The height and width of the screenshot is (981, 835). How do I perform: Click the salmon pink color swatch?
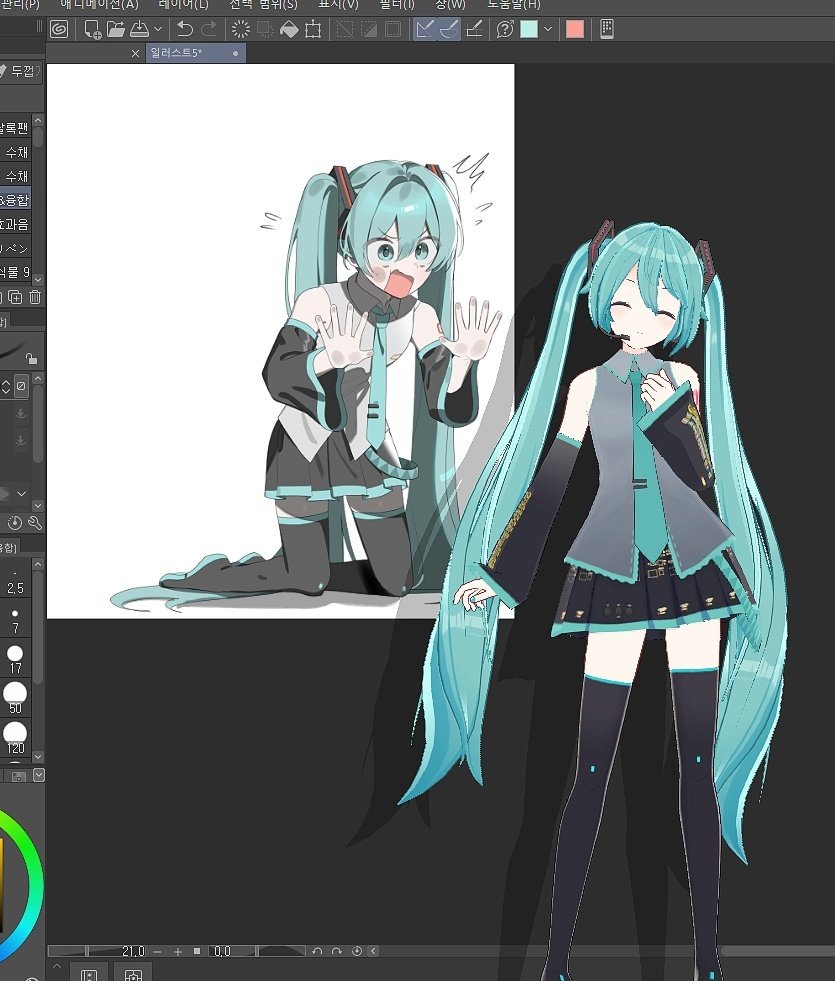575,29
